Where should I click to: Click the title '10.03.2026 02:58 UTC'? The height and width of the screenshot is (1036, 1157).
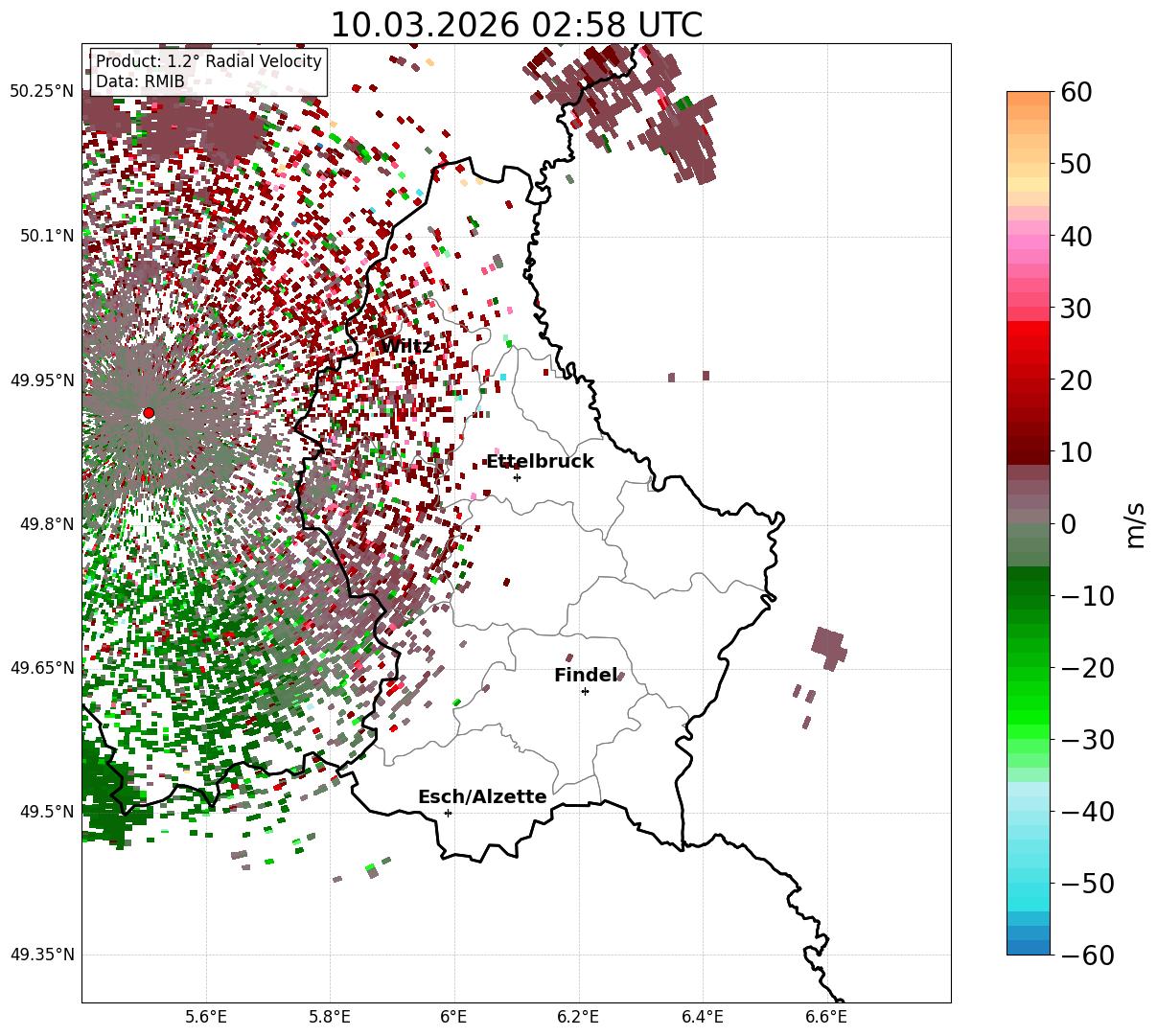click(x=516, y=25)
